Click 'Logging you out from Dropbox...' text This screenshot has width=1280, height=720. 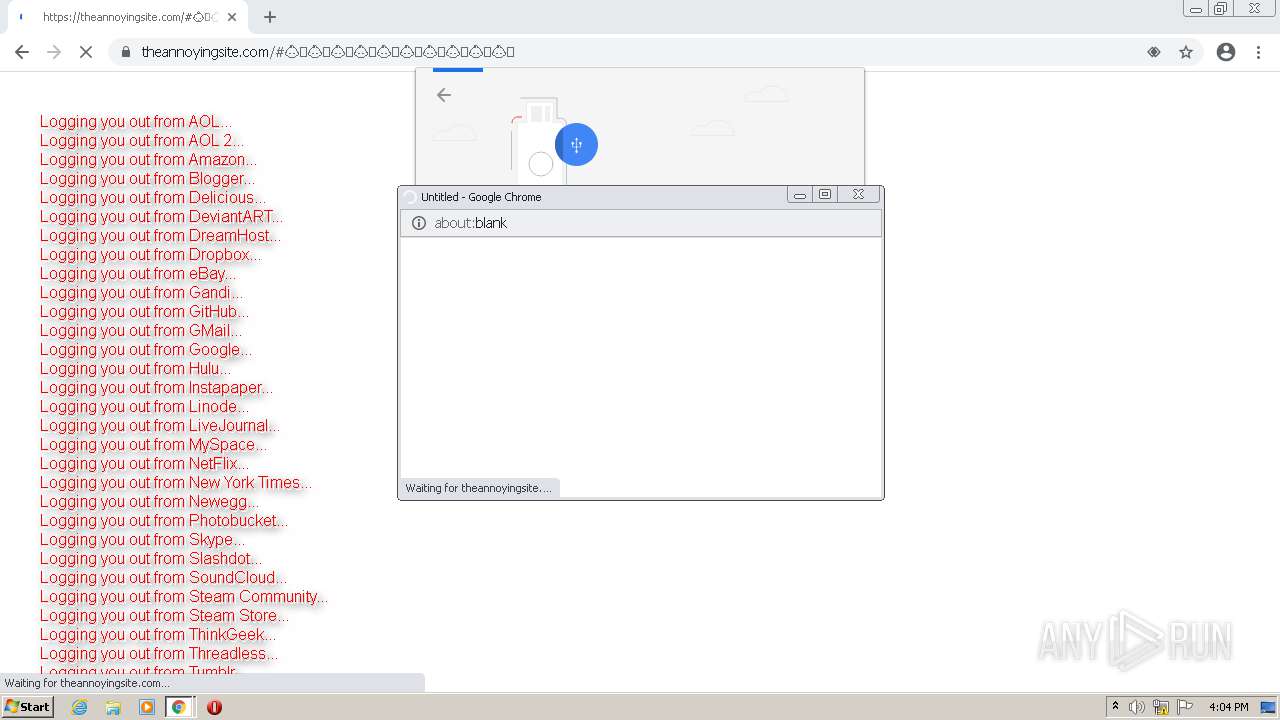[x=151, y=255]
